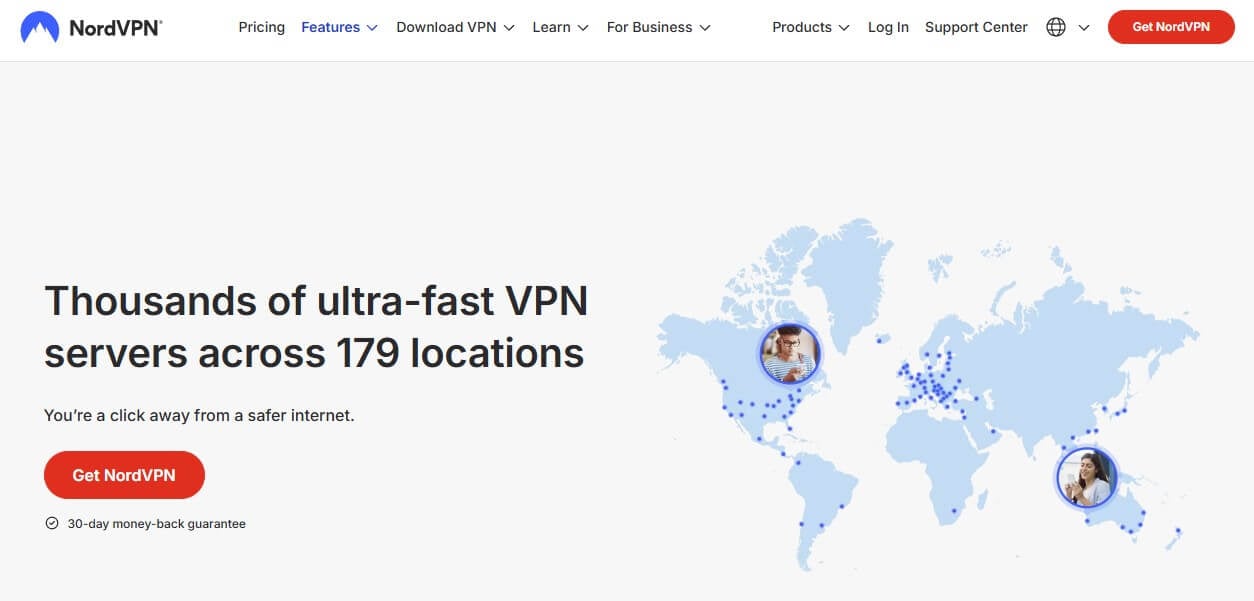Select the person avatar over Australia
Screen dimensions: 1254x601
click(1086, 478)
